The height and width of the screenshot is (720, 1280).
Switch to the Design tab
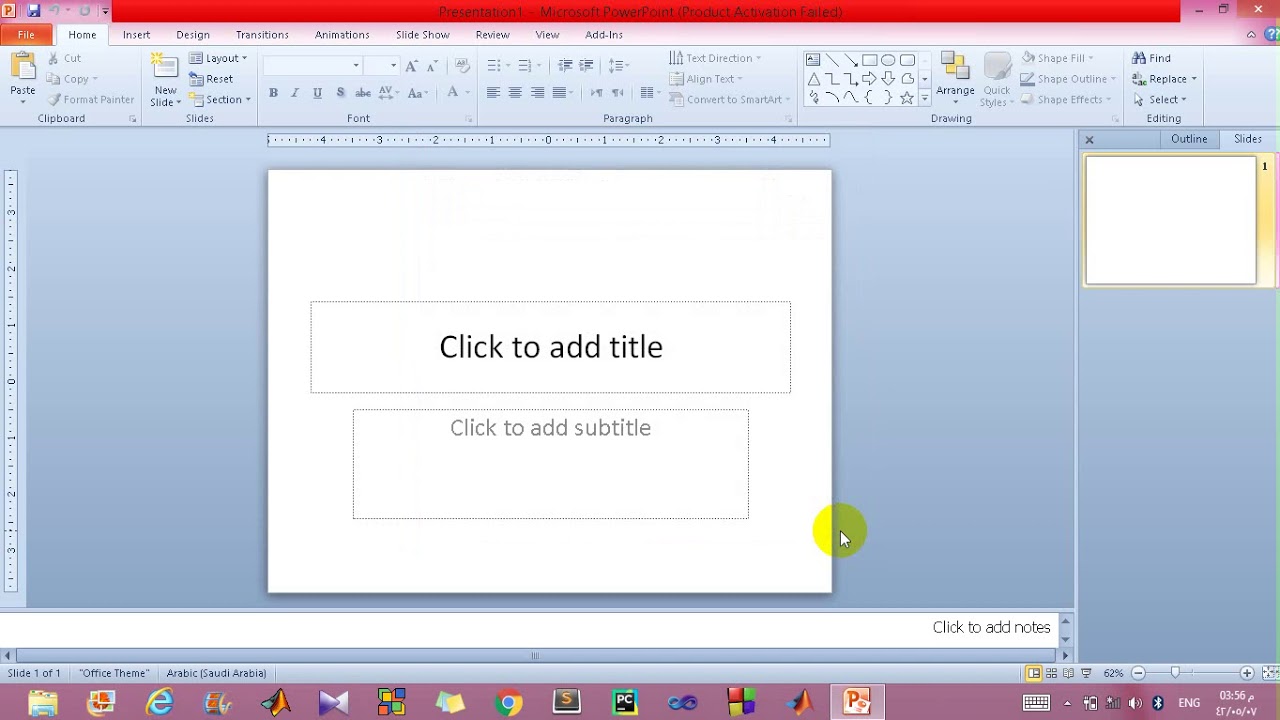tap(193, 35)
